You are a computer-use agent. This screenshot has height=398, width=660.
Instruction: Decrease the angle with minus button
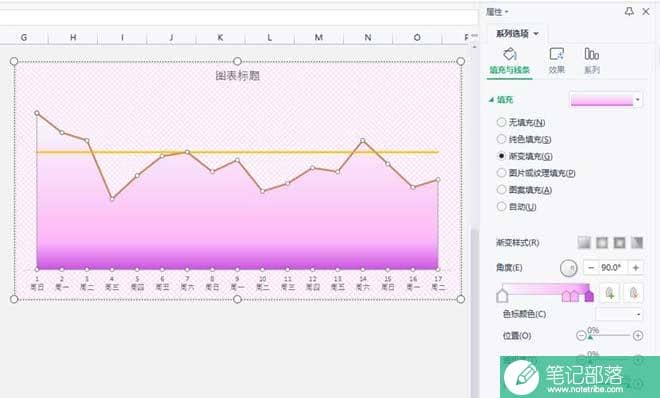(591, 268)
